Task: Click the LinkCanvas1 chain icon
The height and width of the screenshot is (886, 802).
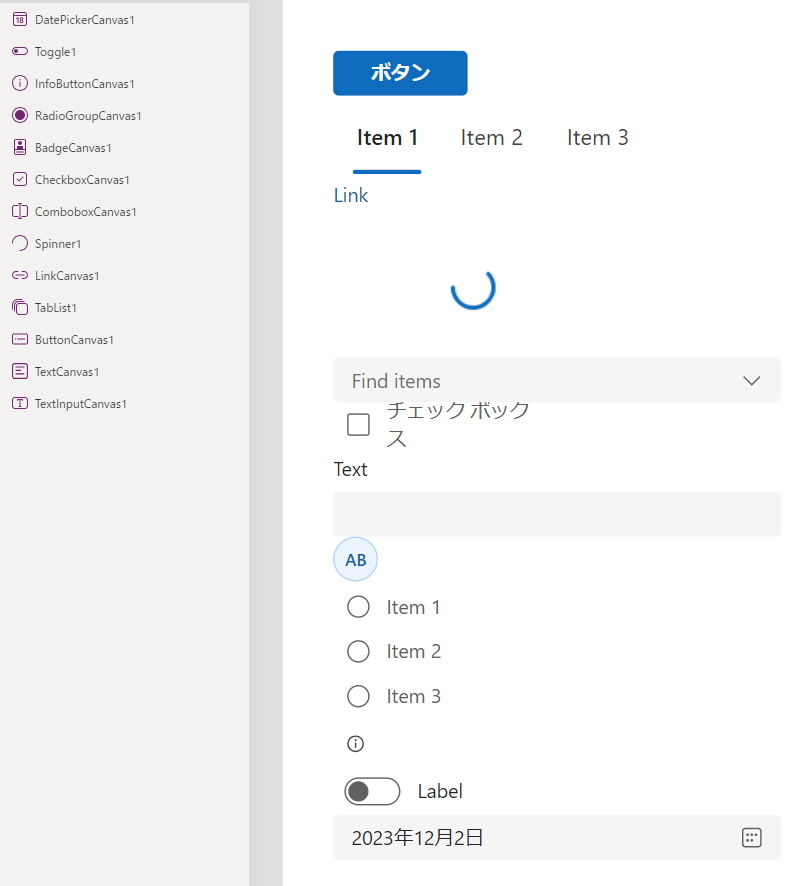Action: tap(20, 275)
